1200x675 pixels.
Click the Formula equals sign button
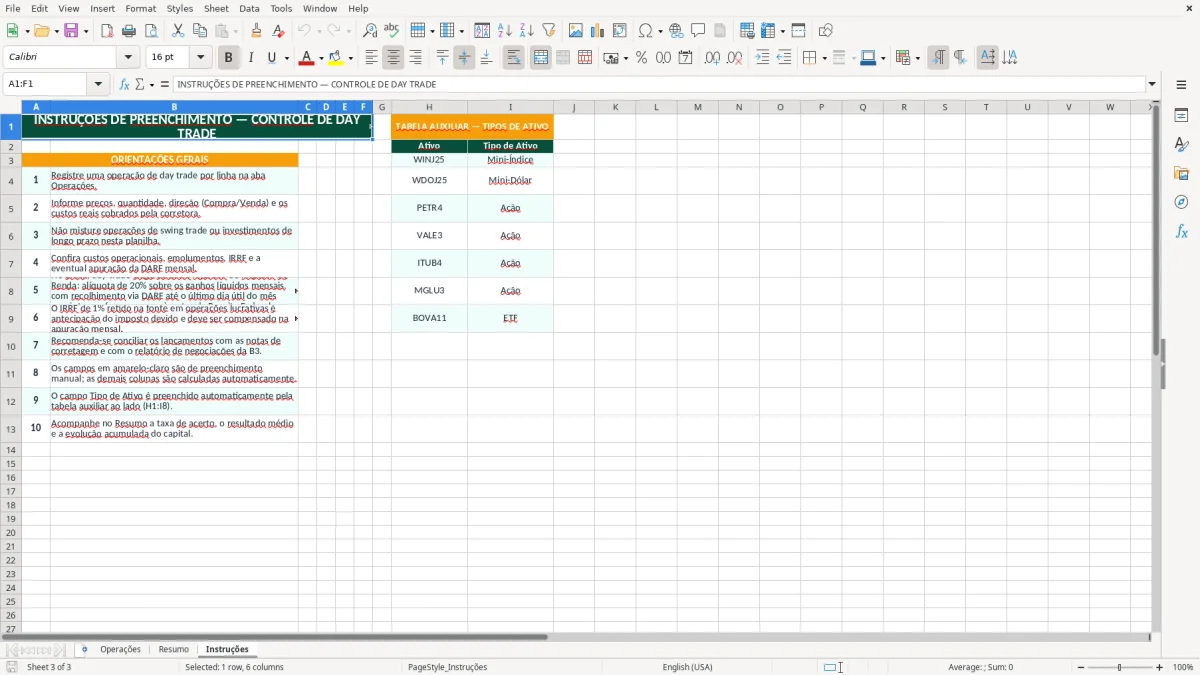[165, 84]
